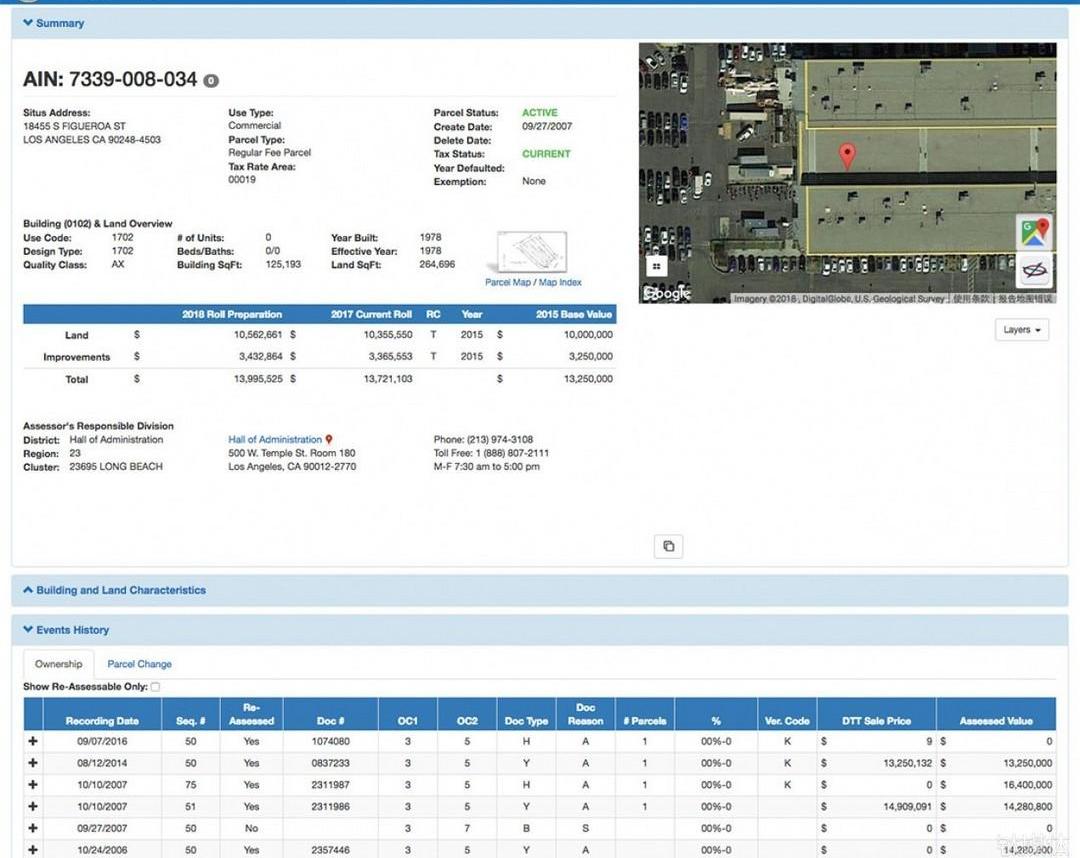Switch to the Parcel Change tab
This screenshot has height=858, width=1080.
pyautogui.click(x=139, y=664)
